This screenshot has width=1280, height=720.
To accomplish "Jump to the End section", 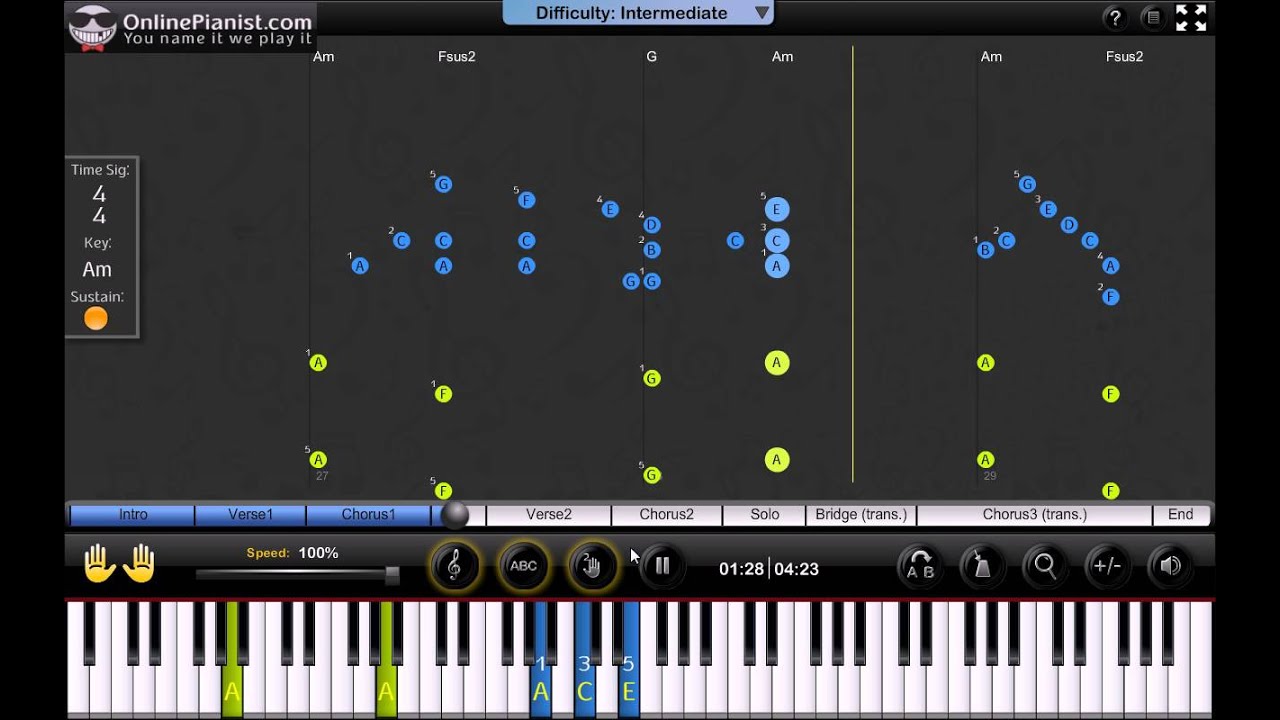I will coord(1181,514).
